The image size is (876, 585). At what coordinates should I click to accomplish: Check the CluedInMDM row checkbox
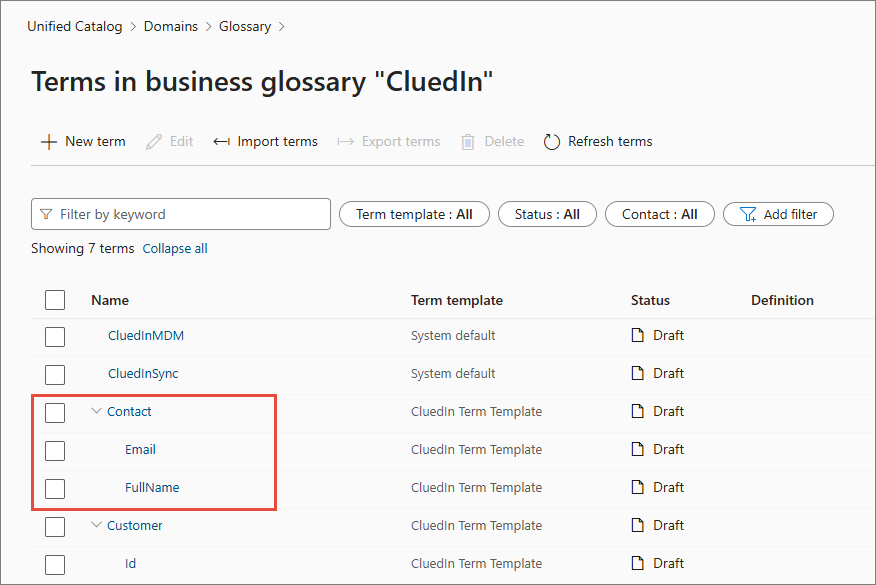(x=55, y=337)
